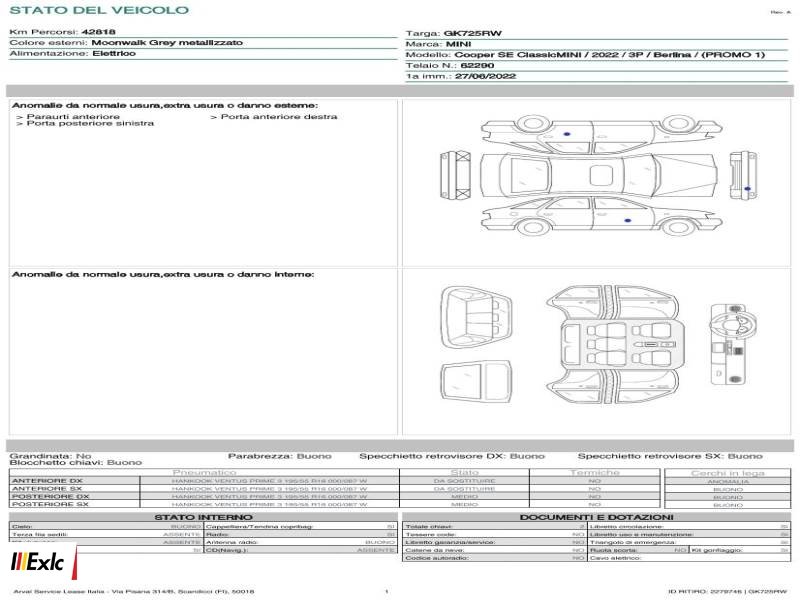The width and height of the screenshot is (800, 600).
Task: Click the ANTERIORE DX tyre row label
Action: [47, 481]
